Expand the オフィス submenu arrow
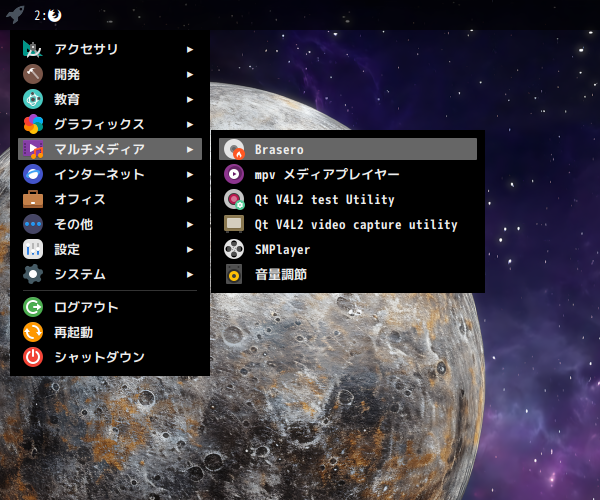 tap(190, 199)
